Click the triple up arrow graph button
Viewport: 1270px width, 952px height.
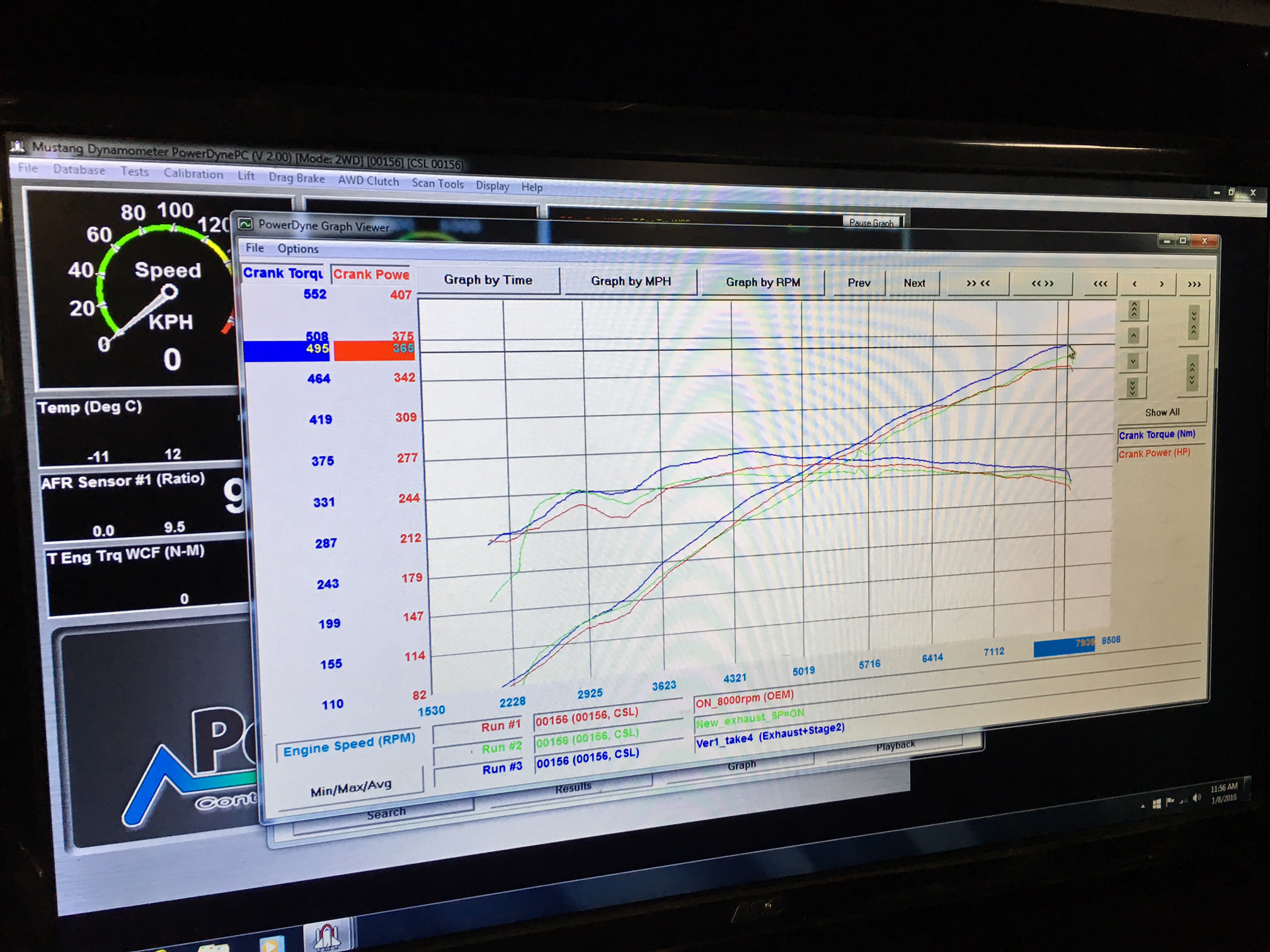(x=1134, y=310)
